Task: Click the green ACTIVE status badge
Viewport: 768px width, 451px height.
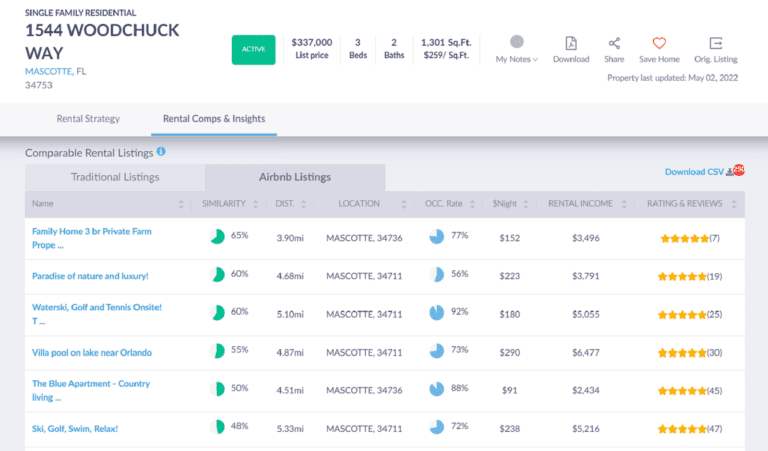Action: pyautogui.click(x=253, y=50)
